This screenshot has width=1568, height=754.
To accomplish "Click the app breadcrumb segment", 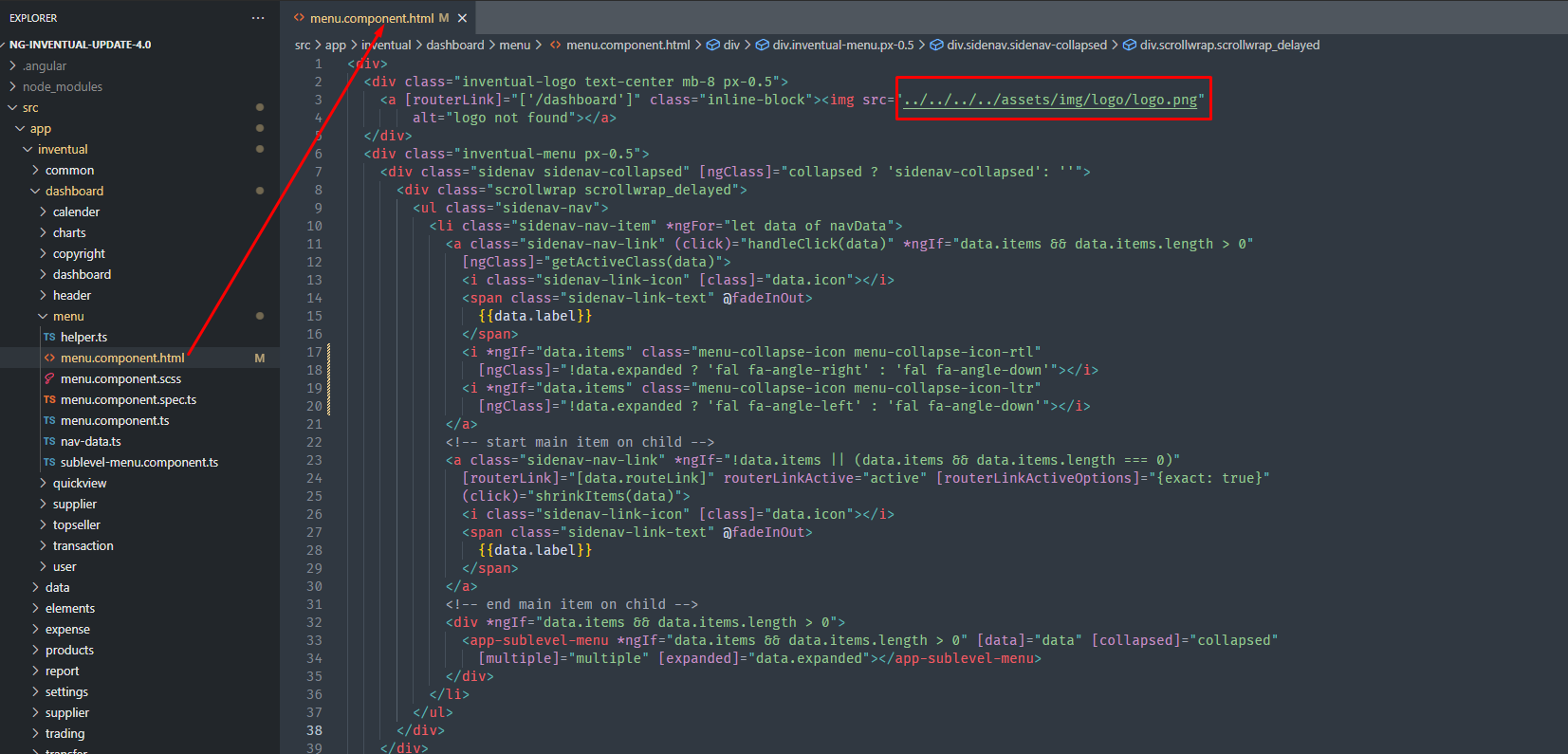I will pos(336,45).
